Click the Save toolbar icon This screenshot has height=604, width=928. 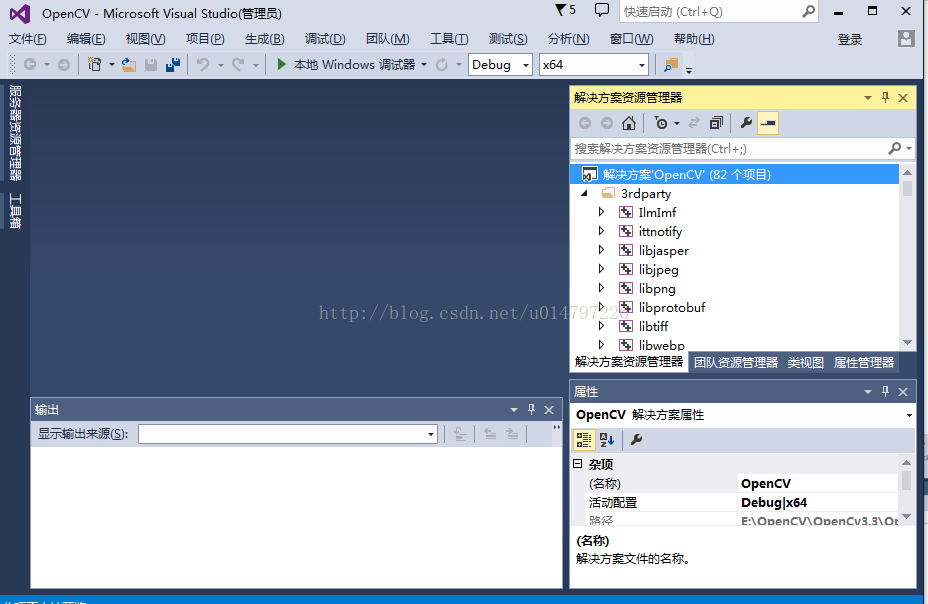click(x=151, y=64)
